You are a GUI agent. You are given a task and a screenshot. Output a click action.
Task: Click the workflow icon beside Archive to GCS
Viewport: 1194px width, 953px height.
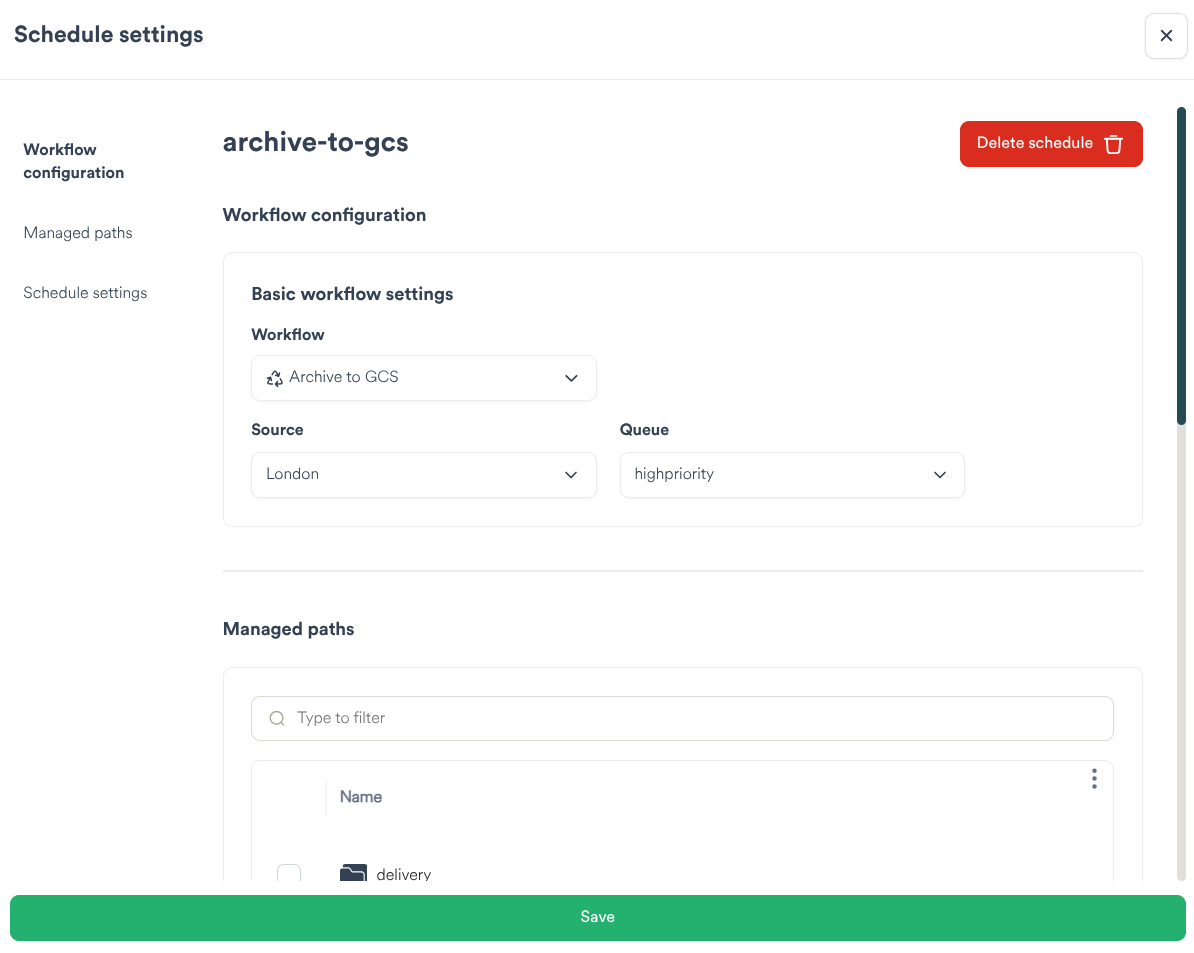tap(274, 378)
